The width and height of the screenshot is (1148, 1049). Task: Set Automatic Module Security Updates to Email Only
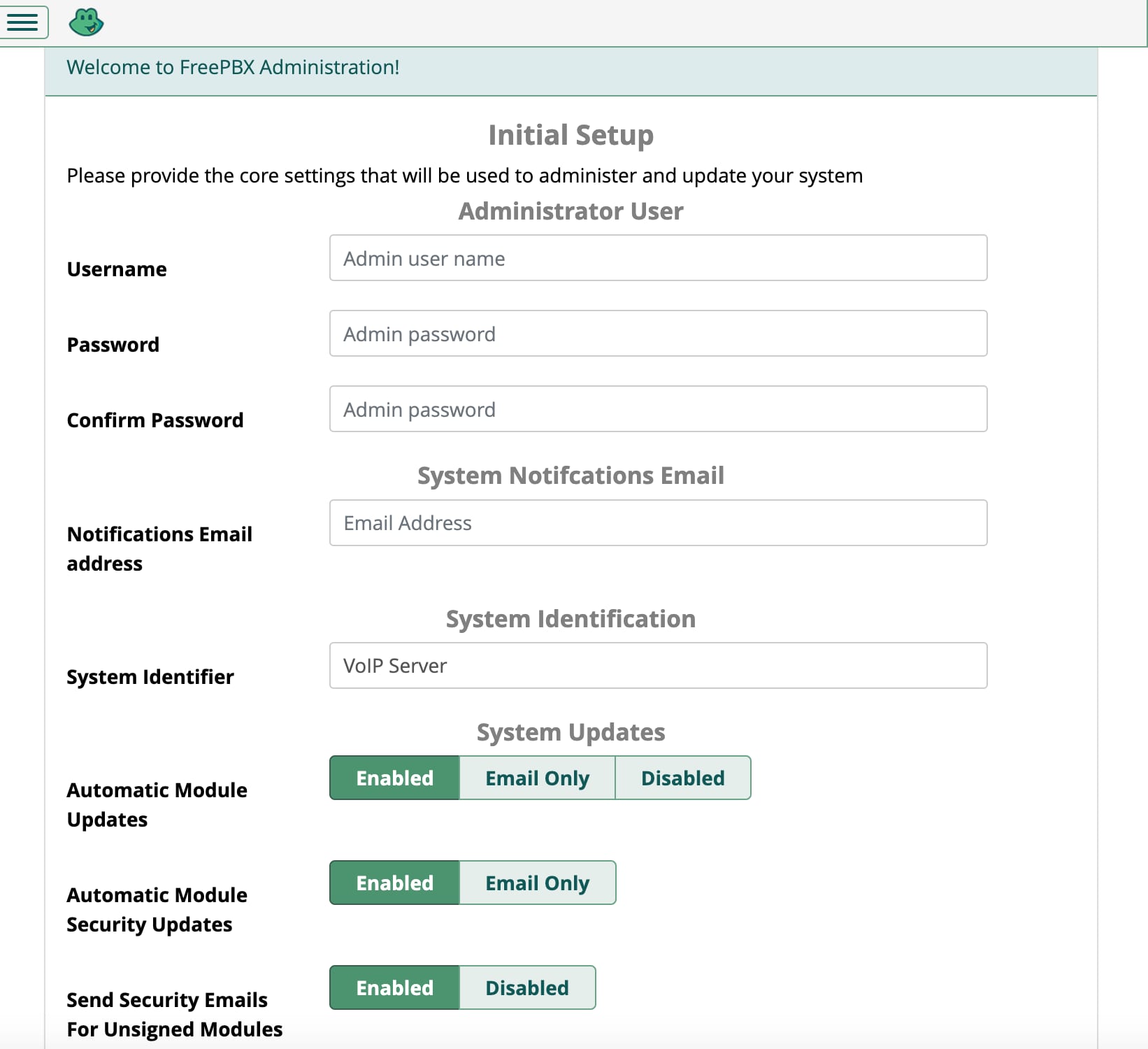click(536, 883)
